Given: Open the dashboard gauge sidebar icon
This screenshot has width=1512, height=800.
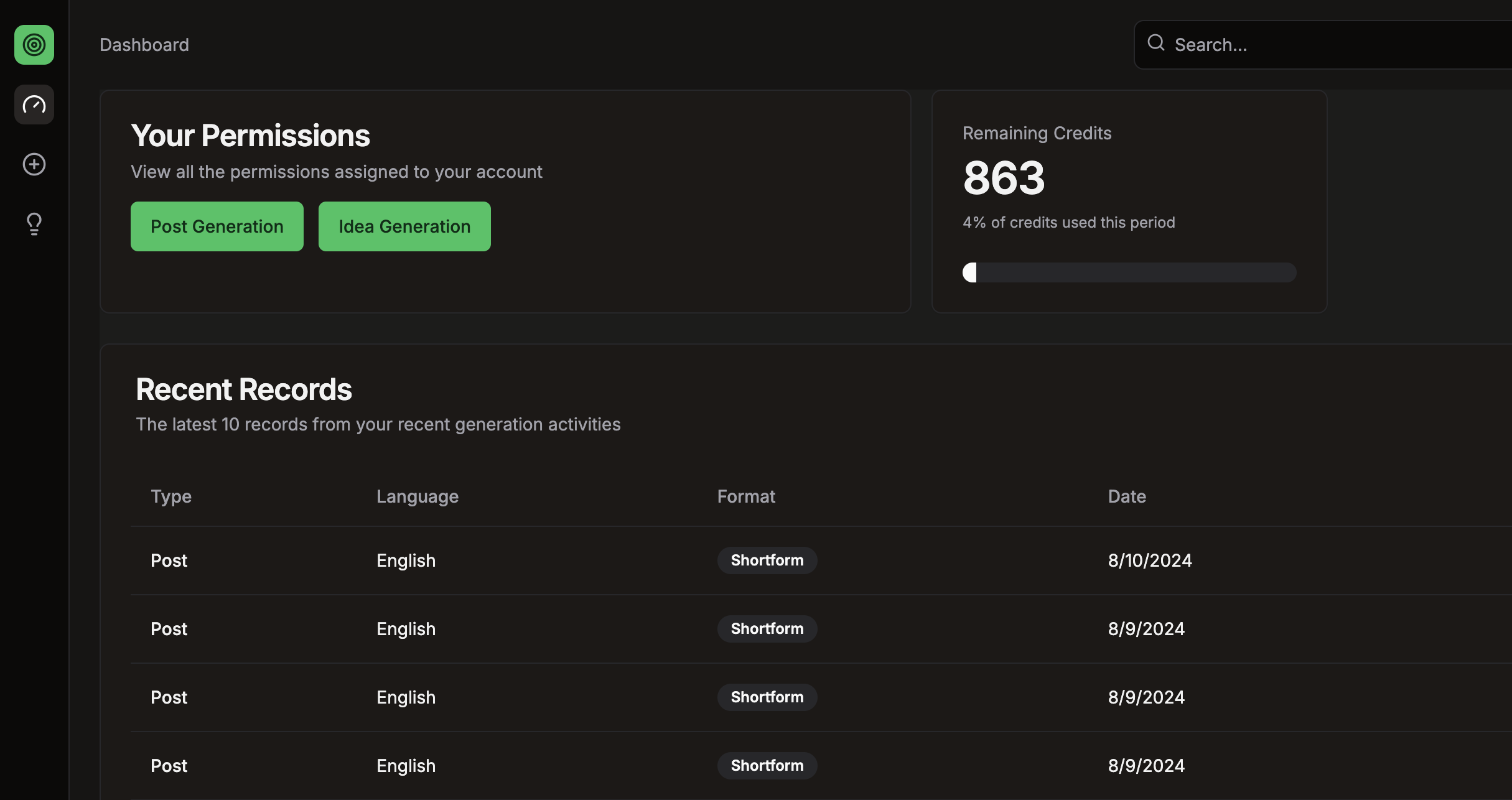Looking at the screenshot, I should [34, 105].
